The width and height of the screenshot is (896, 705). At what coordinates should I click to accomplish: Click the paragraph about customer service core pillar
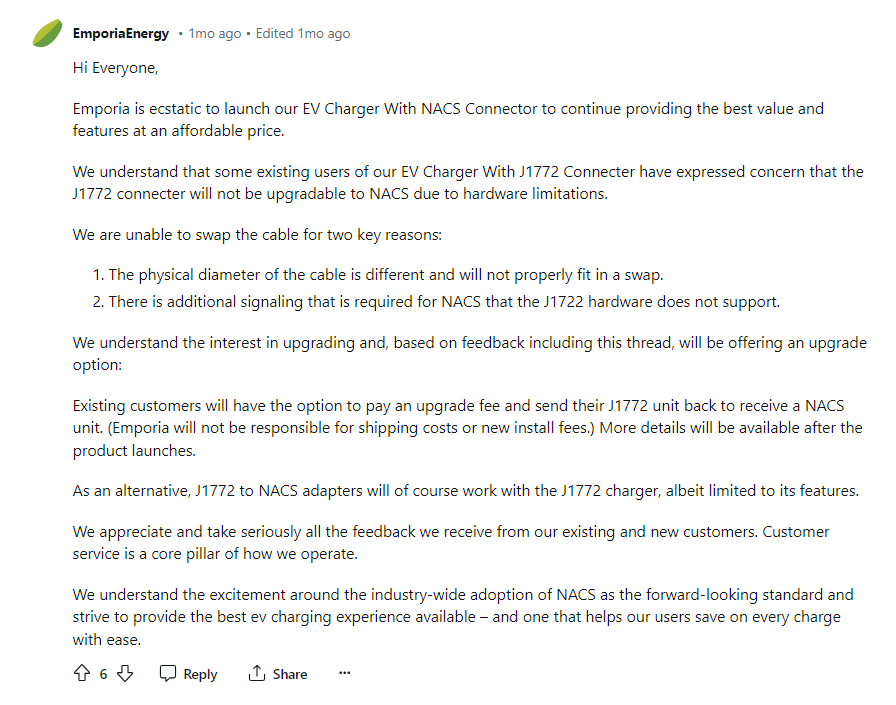(451, 543)
